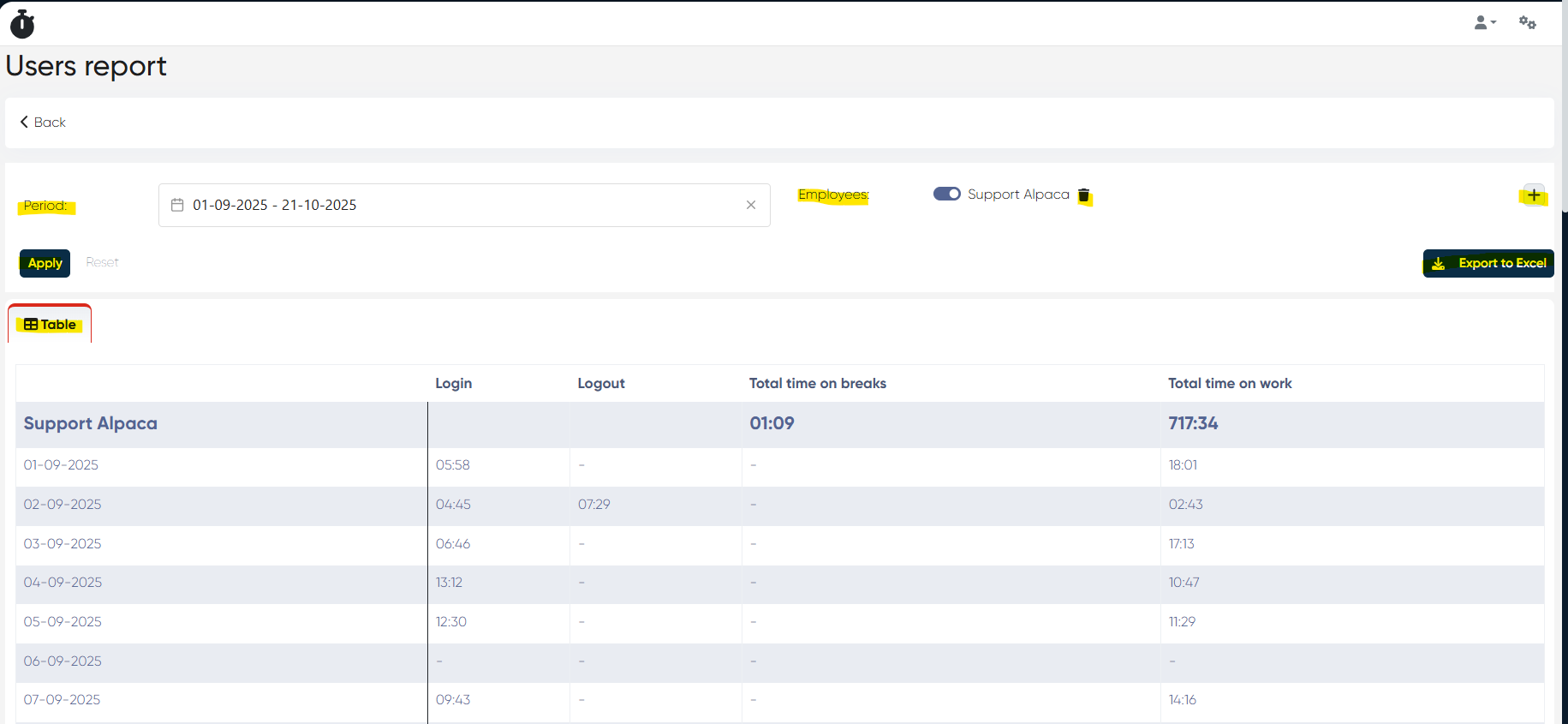Viewport: 1568px width, 724px height.
Task: Switch to the Table tab
Action: pos(51,325)
